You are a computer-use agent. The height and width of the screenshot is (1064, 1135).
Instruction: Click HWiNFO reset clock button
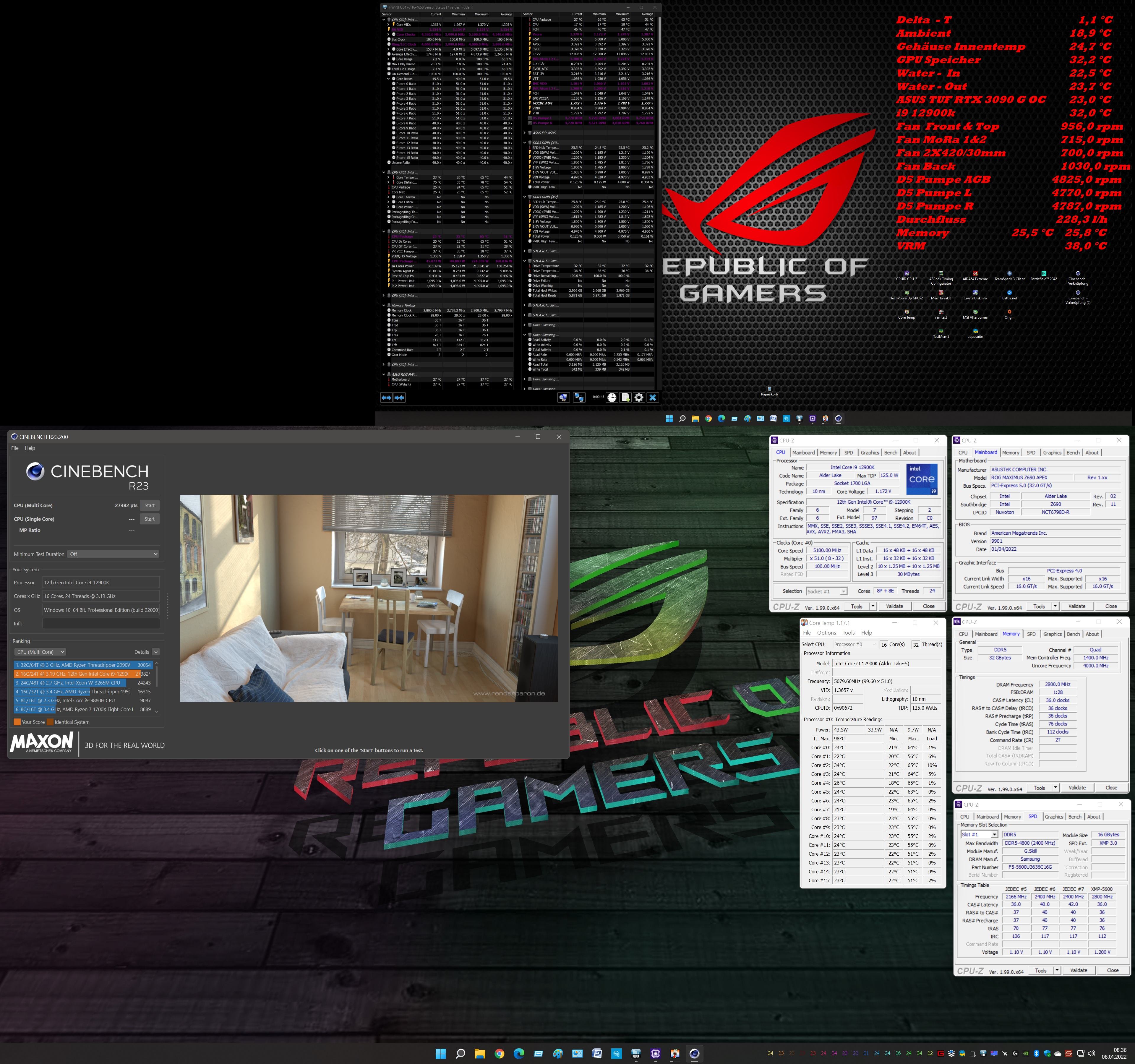(x=612, y=397)
